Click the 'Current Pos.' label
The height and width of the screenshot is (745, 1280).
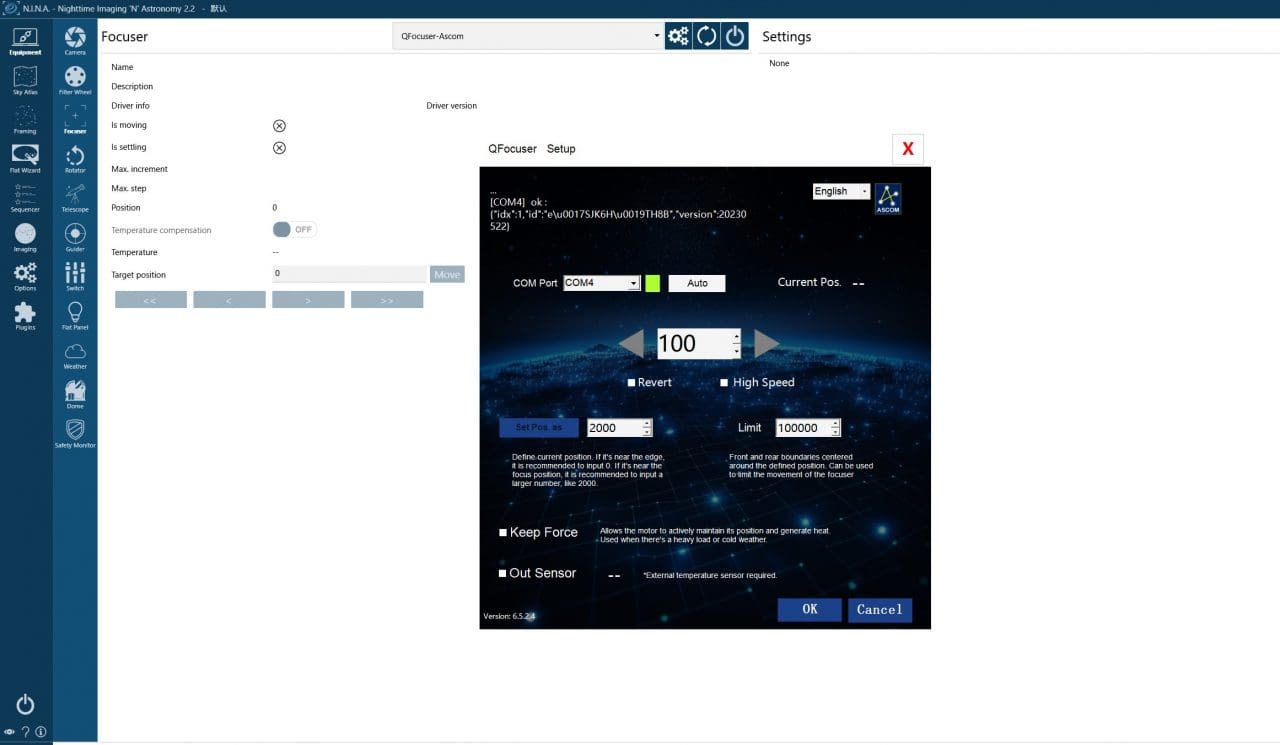[x=810, y=283]
